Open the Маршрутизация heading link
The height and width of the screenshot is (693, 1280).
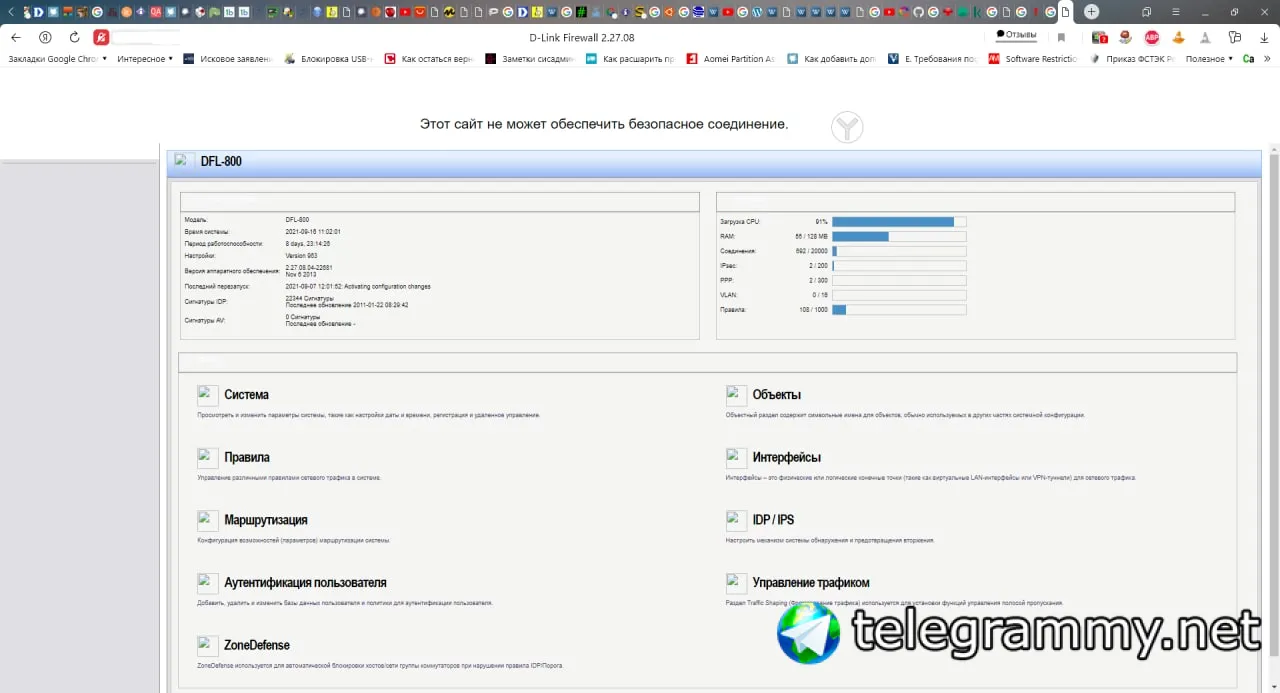(266, 520)
